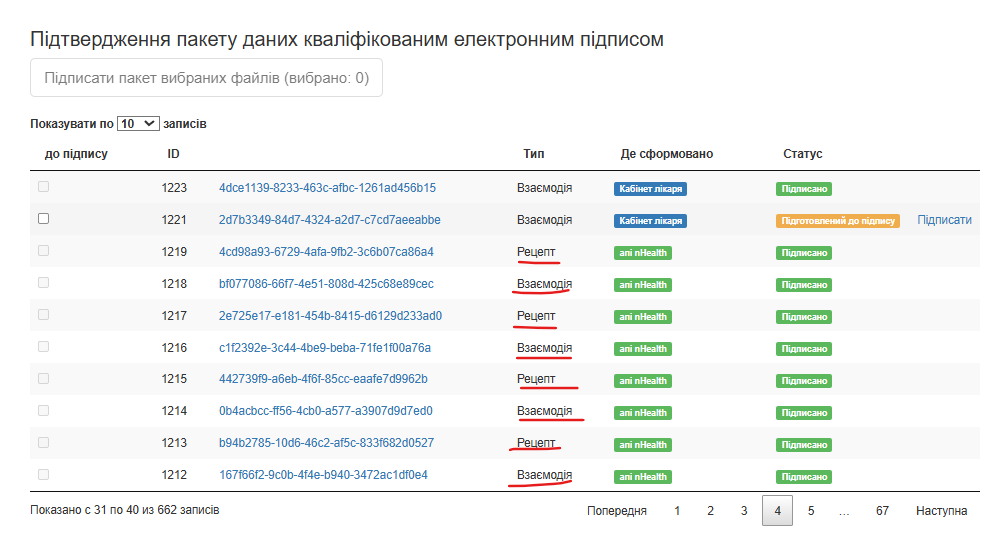Tick the checkbox for record 1221
The image size is (984, 533).
point(43,219)
